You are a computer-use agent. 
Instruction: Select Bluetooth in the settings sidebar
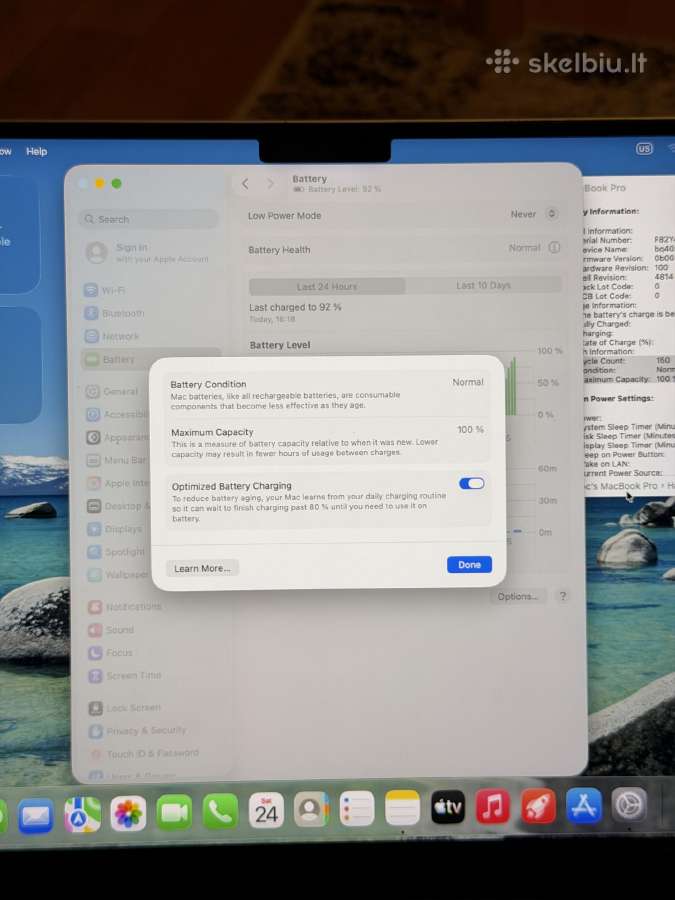click(114, 313)
